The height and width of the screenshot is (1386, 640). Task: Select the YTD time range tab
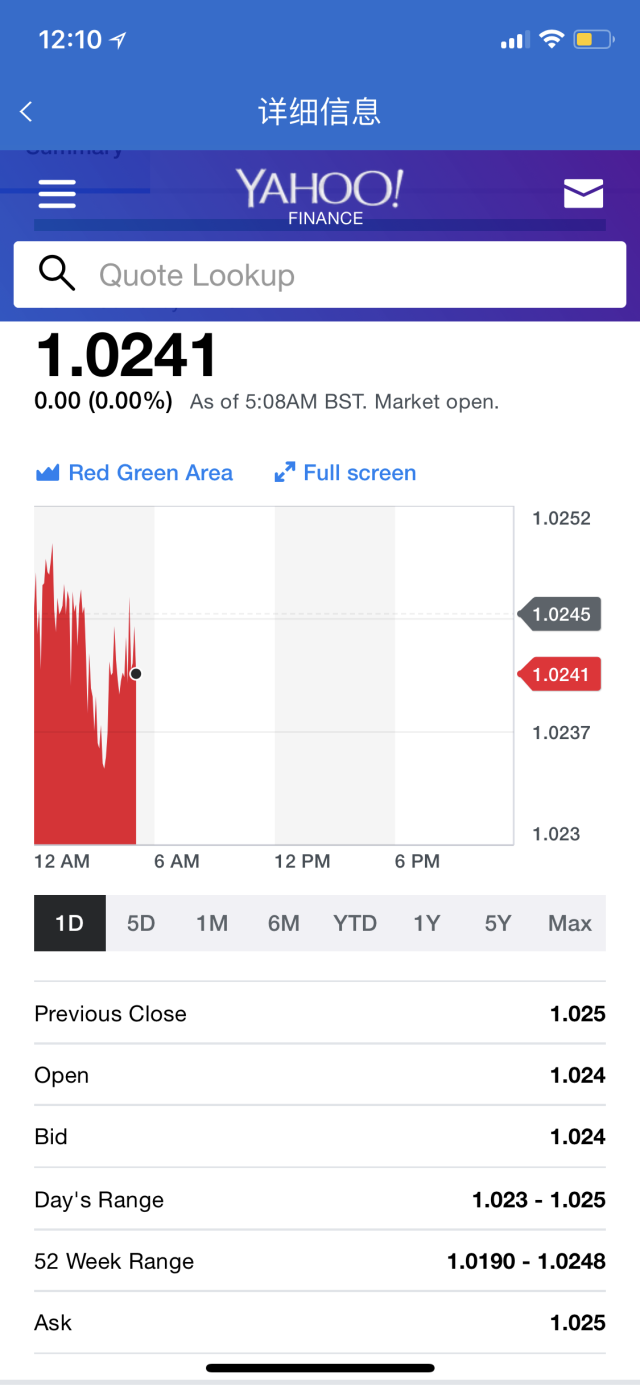(x=355, y=923)
